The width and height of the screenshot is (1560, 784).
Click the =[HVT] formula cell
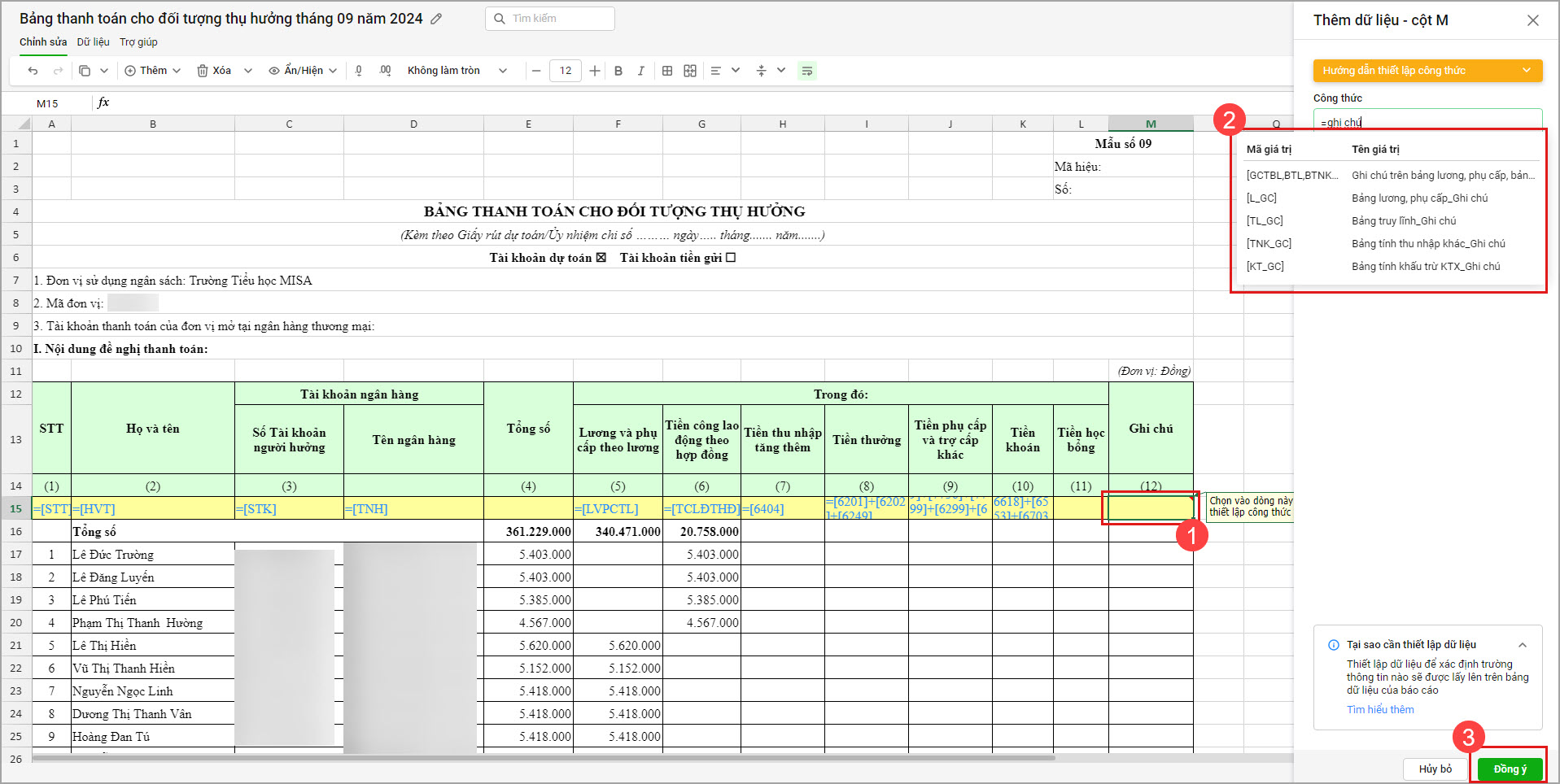pos(153,508)
